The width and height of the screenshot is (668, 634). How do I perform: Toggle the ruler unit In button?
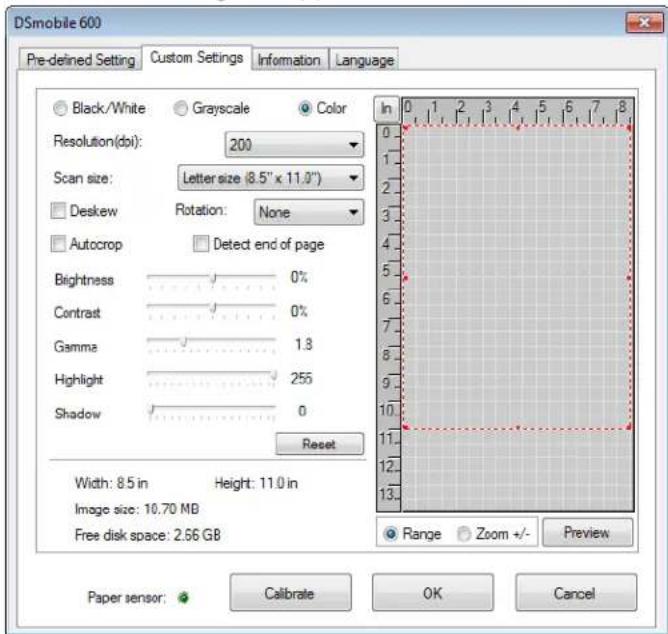(x=386, y=109)
